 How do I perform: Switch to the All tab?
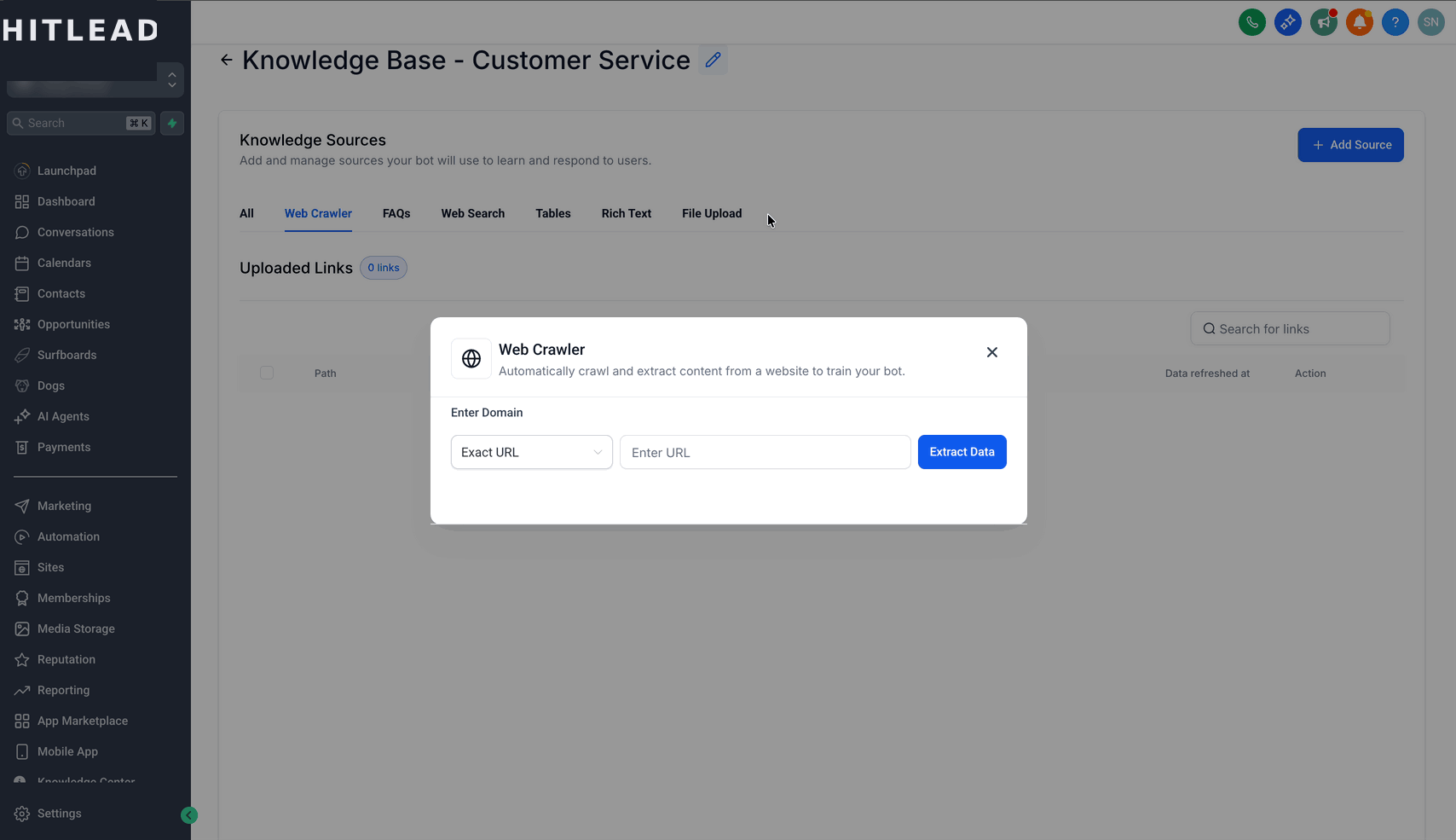[246, 213]
